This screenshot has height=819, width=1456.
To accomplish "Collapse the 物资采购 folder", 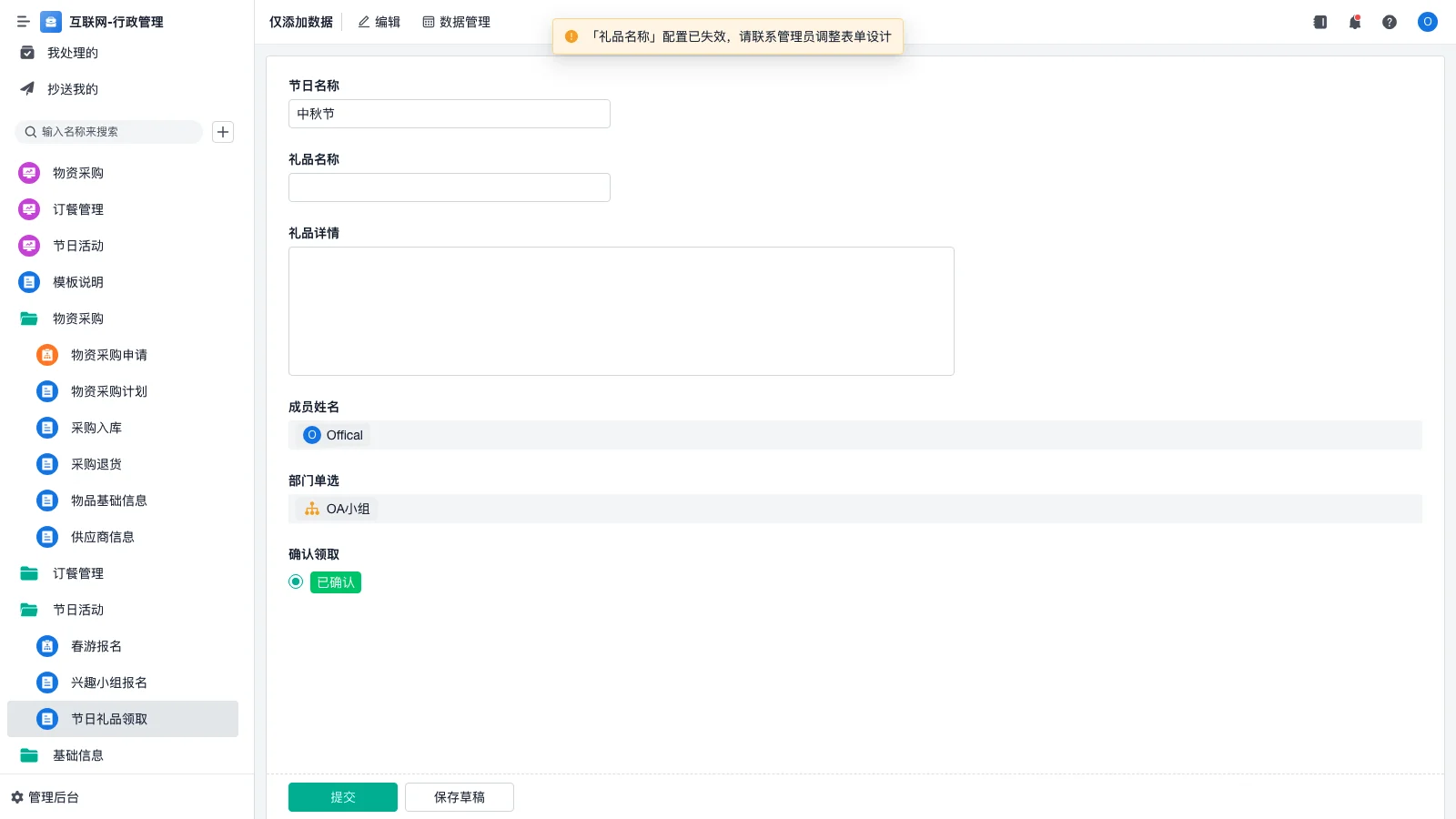I will [77, 318].
